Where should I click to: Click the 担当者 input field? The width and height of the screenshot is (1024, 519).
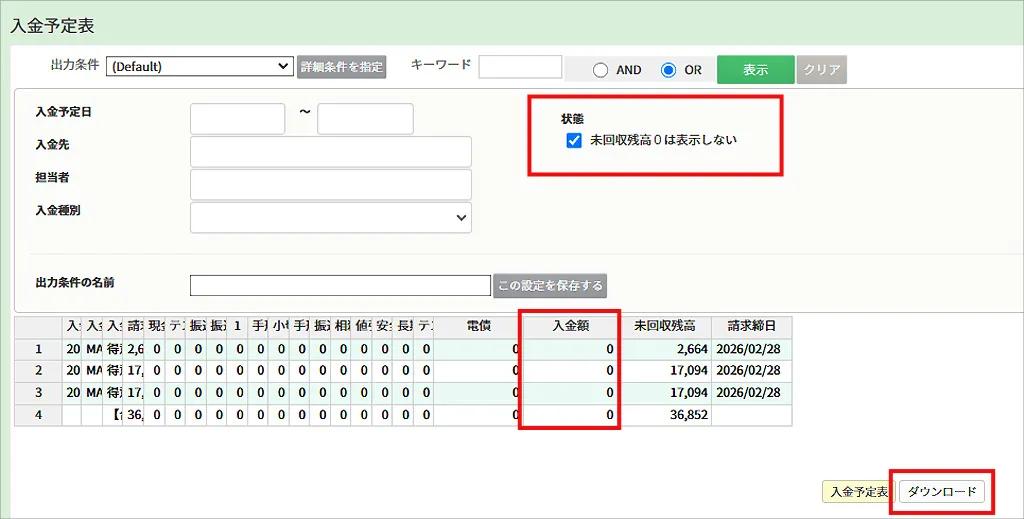[x=330, y=185]
